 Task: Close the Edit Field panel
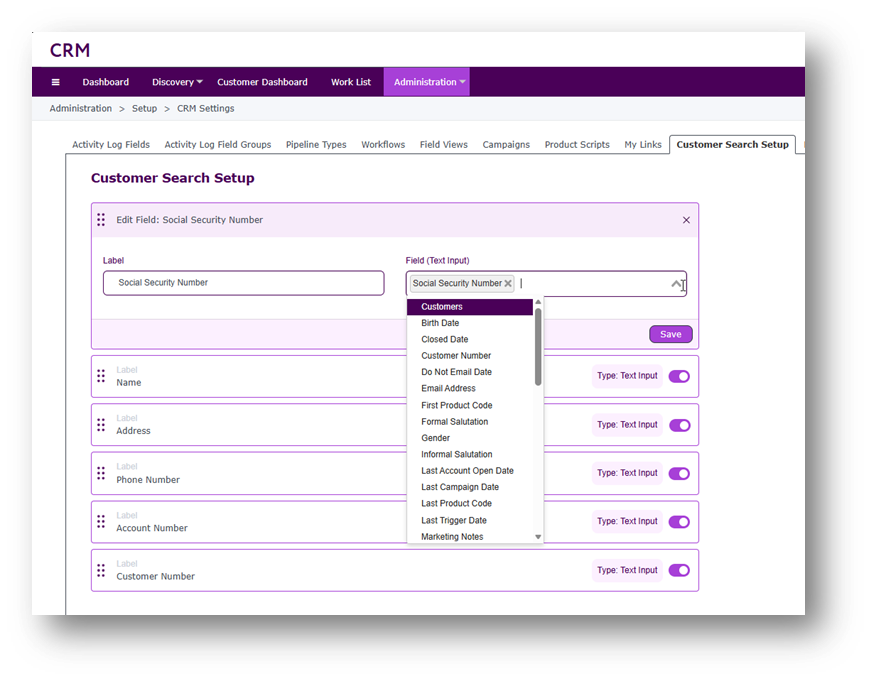pyautogui.click(x=686, y=220)
